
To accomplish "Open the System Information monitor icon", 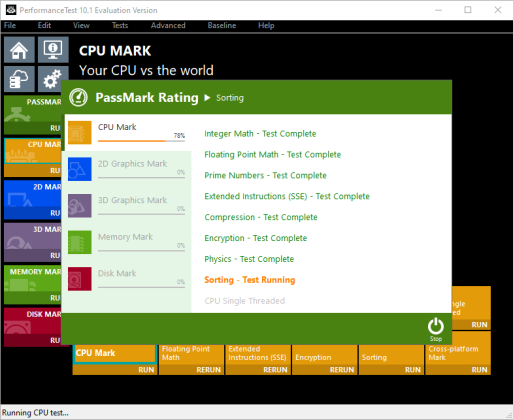I will click(x=53, y=50).
